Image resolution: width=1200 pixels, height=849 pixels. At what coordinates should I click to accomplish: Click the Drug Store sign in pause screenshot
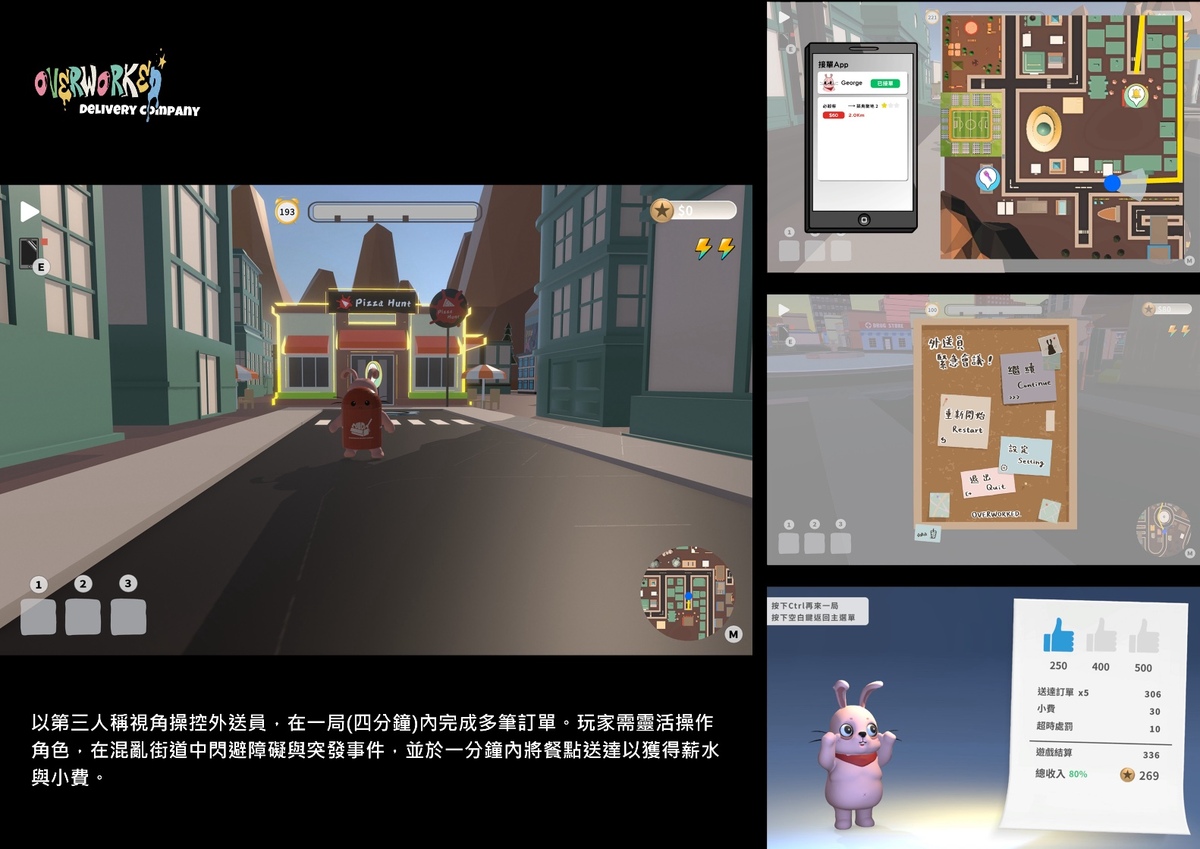pos(885,325)
